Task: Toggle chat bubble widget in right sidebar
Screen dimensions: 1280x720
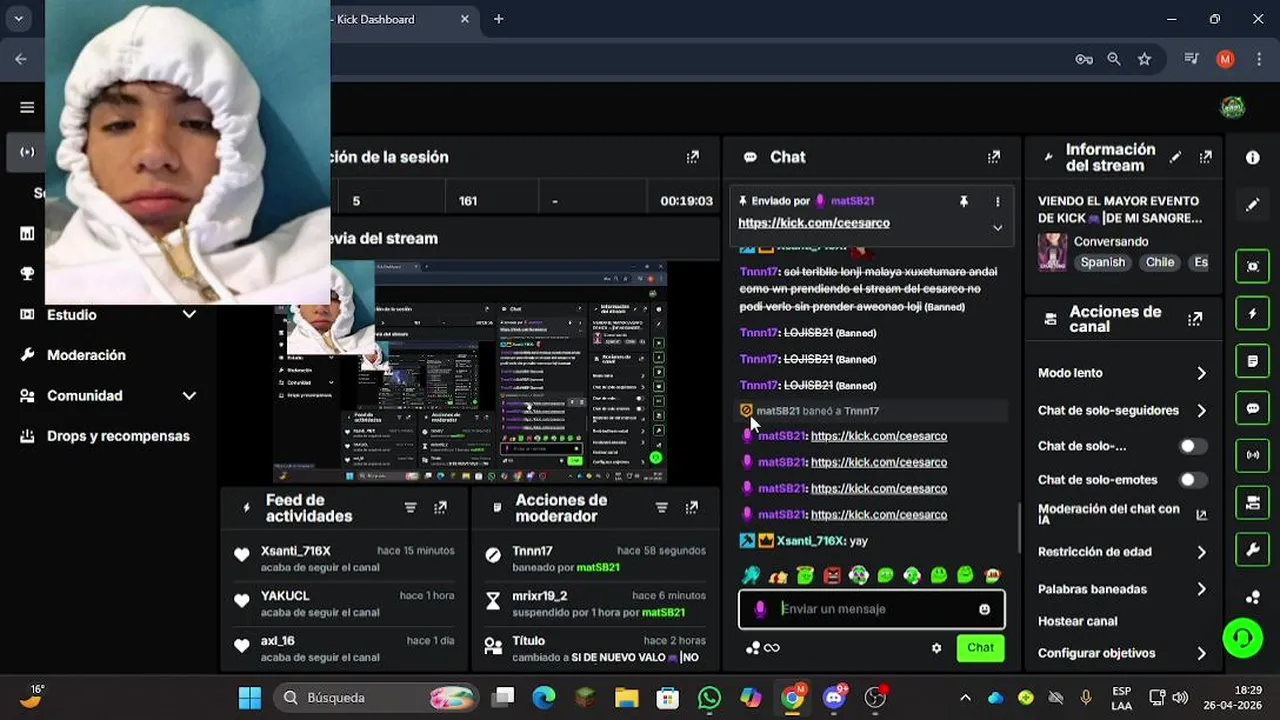Action: (1252, 408)
